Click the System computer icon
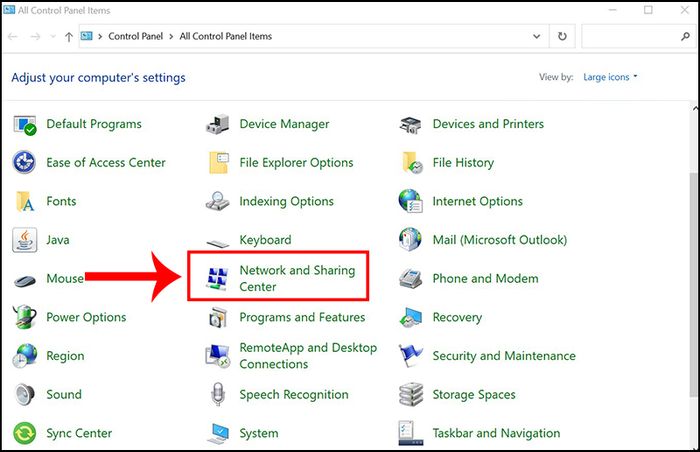The image size is (700, 452). (x=218, y=433)
